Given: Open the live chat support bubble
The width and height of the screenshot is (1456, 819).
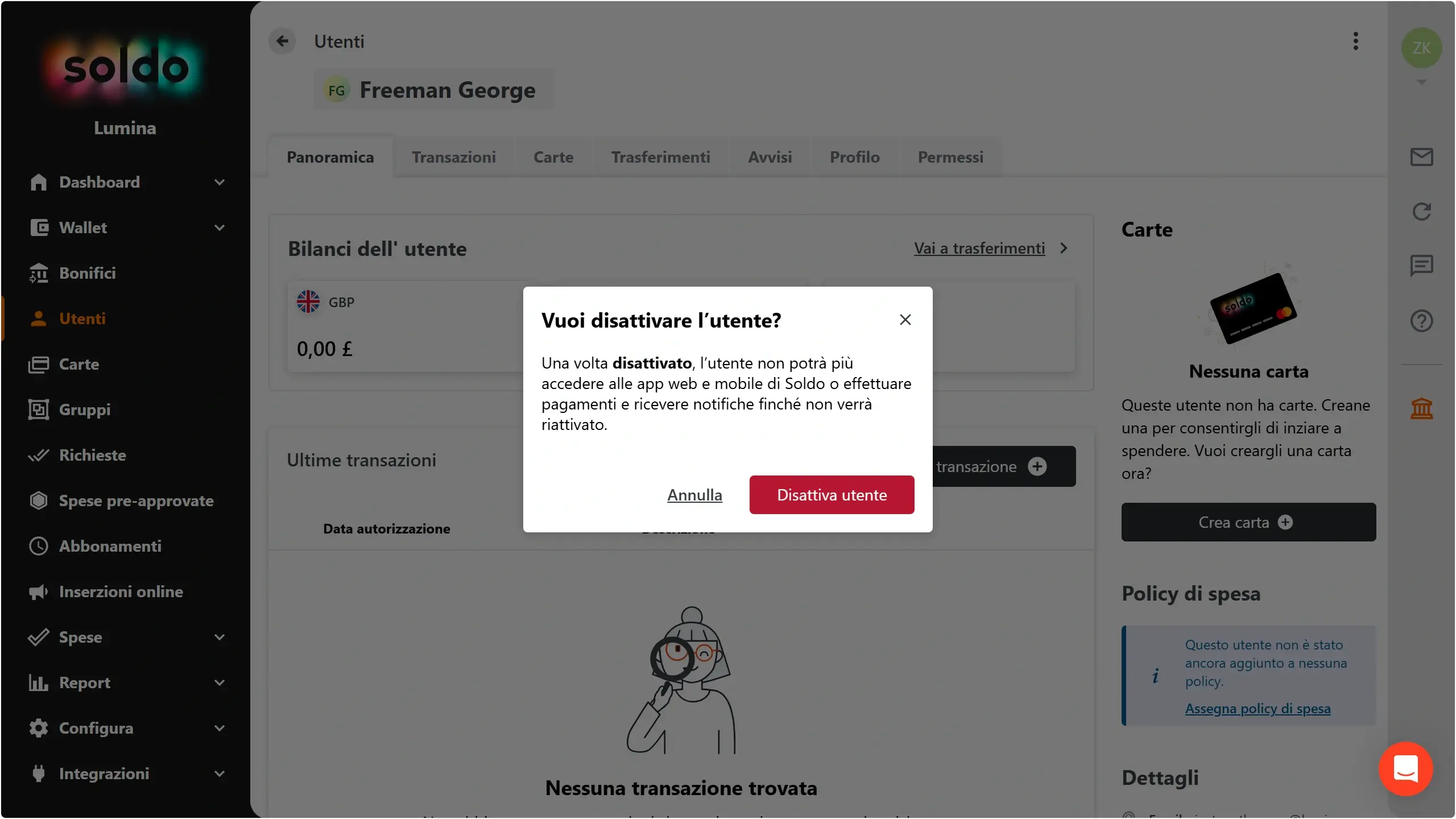Looking at the screenshot, I should pyautogui.click(x=1405, y=769).
